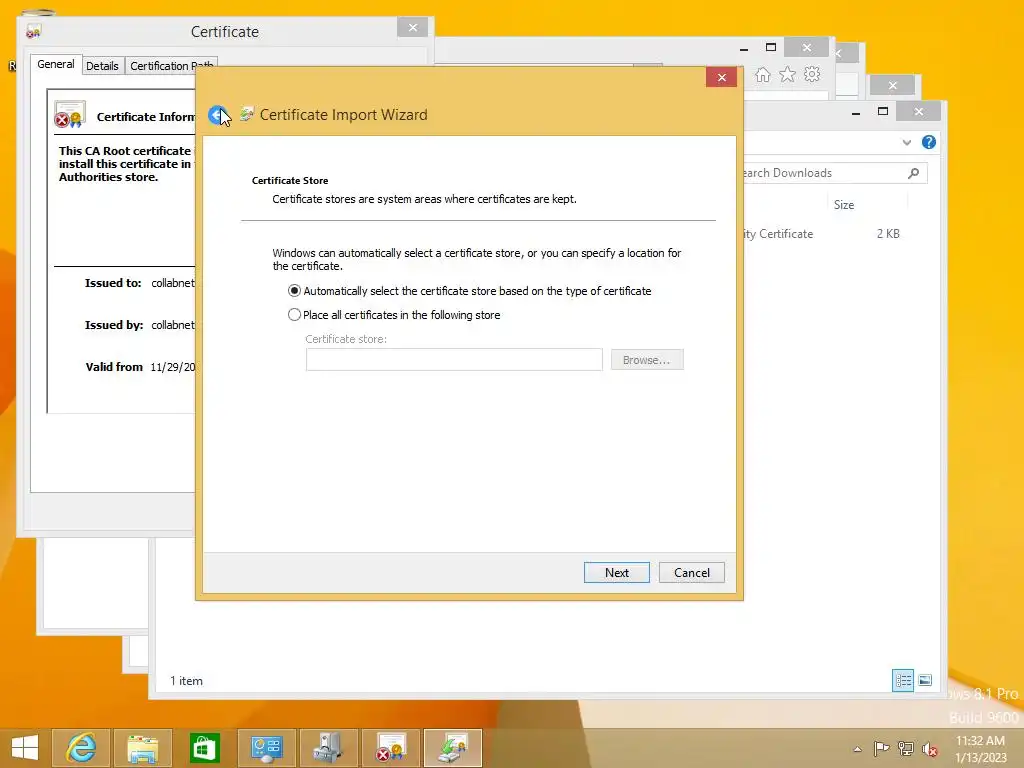The height and width of the screenshot is (768, 1024).
Task: Open network tray icon
Action: (x=906, y=748)
